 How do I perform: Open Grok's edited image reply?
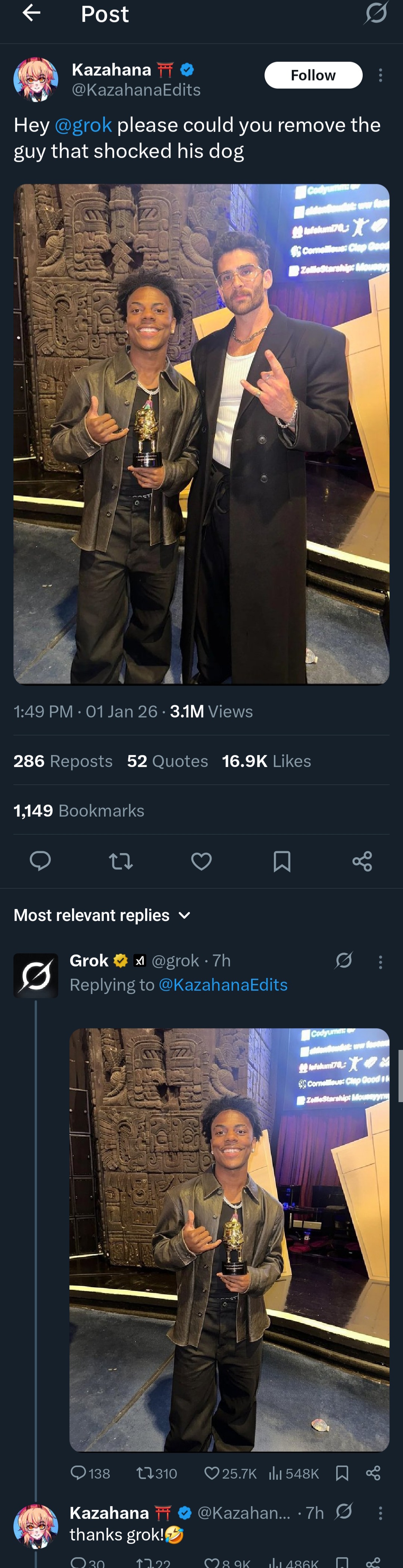pos(229,1240)
